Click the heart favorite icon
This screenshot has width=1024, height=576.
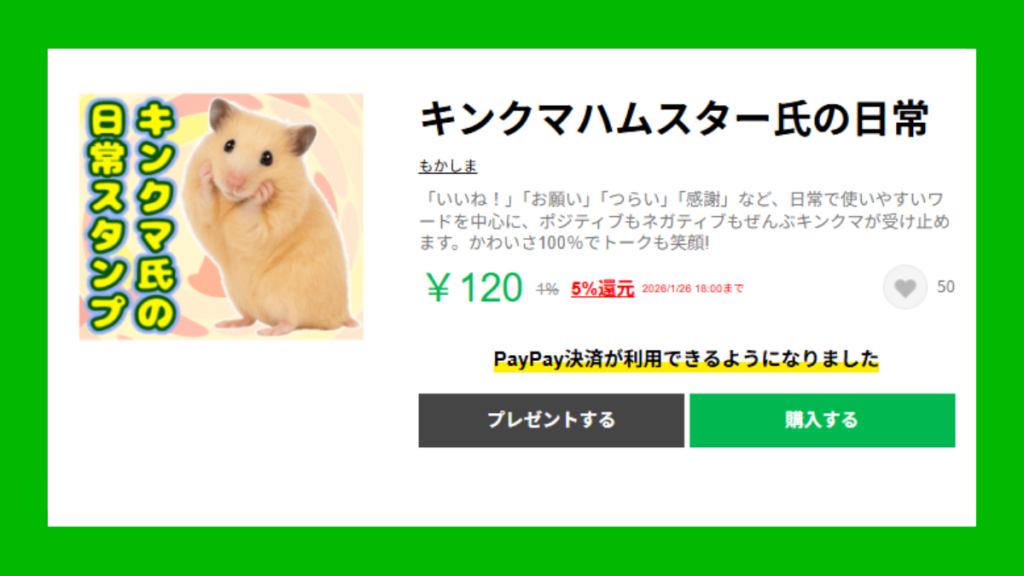click(x=905, y=287)
